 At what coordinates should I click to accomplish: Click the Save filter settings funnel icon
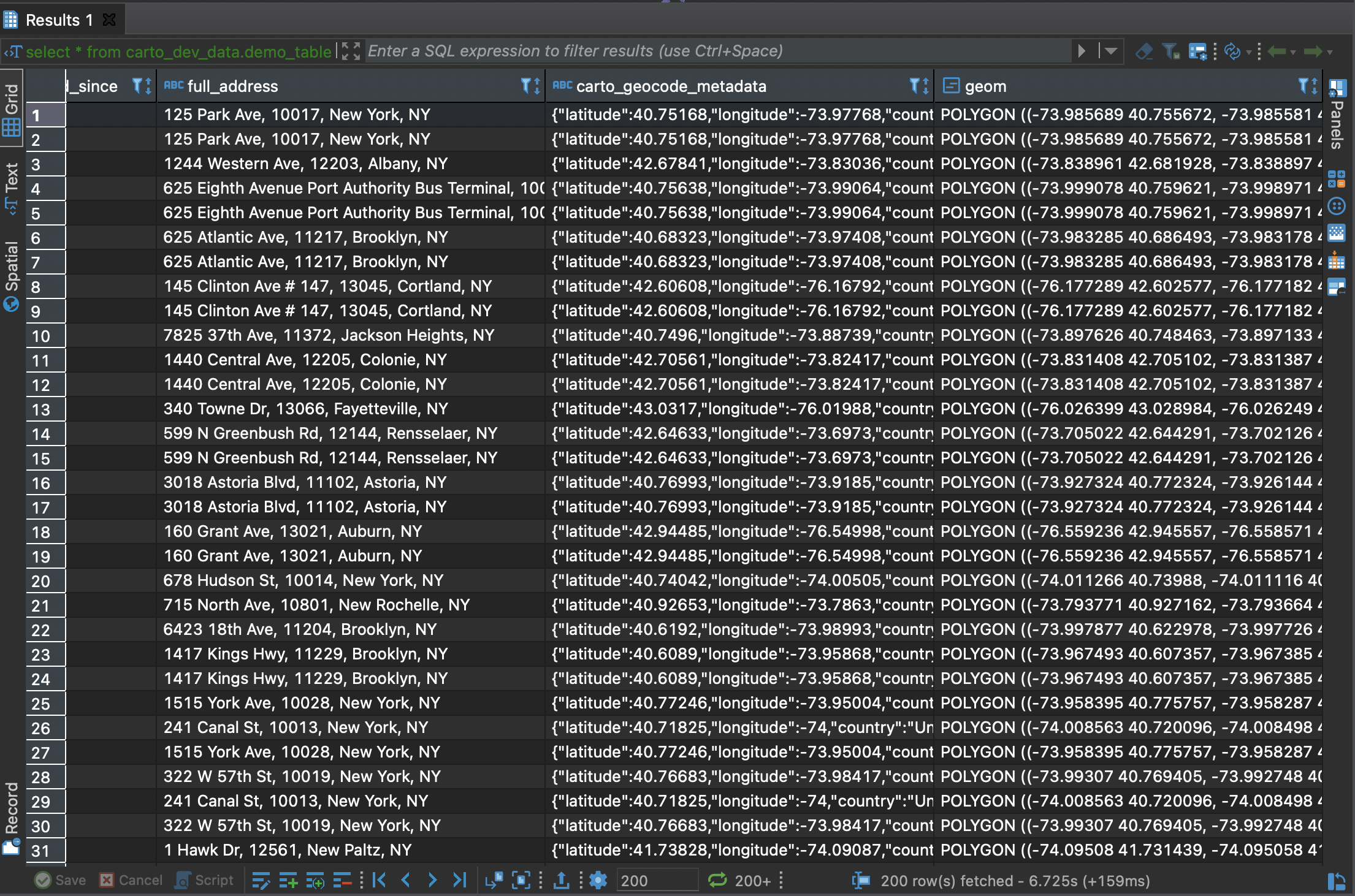[x=1171, y=51]
